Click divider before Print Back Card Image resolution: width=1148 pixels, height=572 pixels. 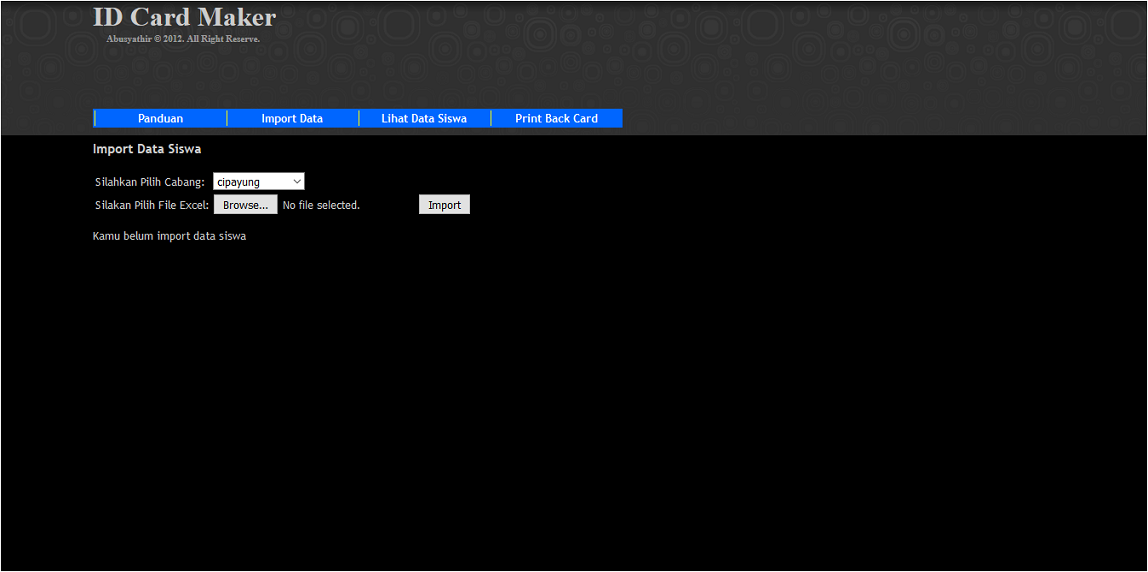click(491, 118)
